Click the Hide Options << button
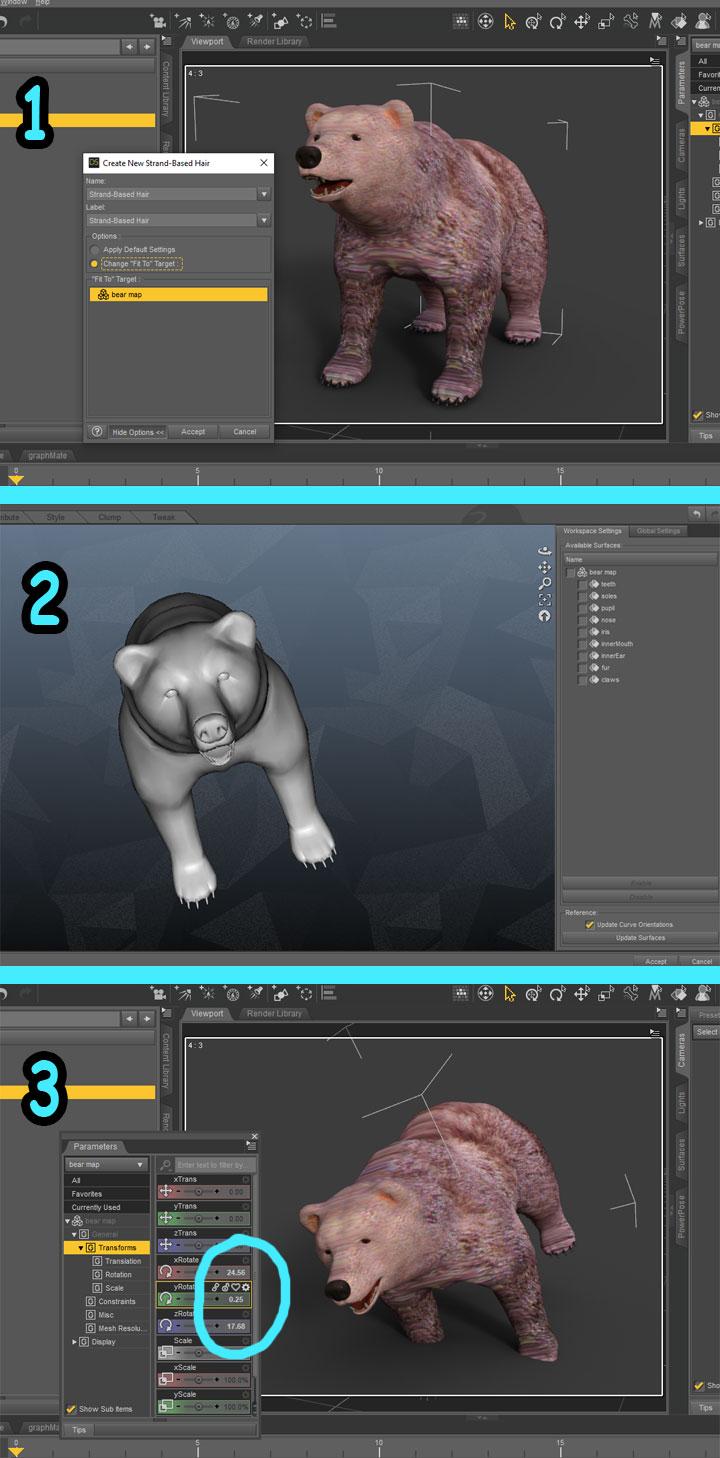Viewport: 720px width, 1458px height. pyautogui.click(x=137, y=432)
